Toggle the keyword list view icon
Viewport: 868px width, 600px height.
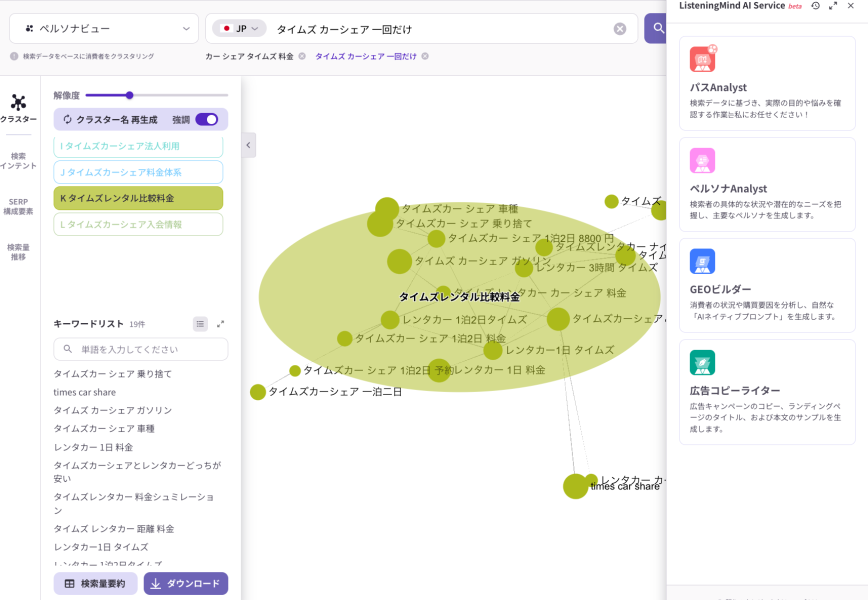(200, 324)
